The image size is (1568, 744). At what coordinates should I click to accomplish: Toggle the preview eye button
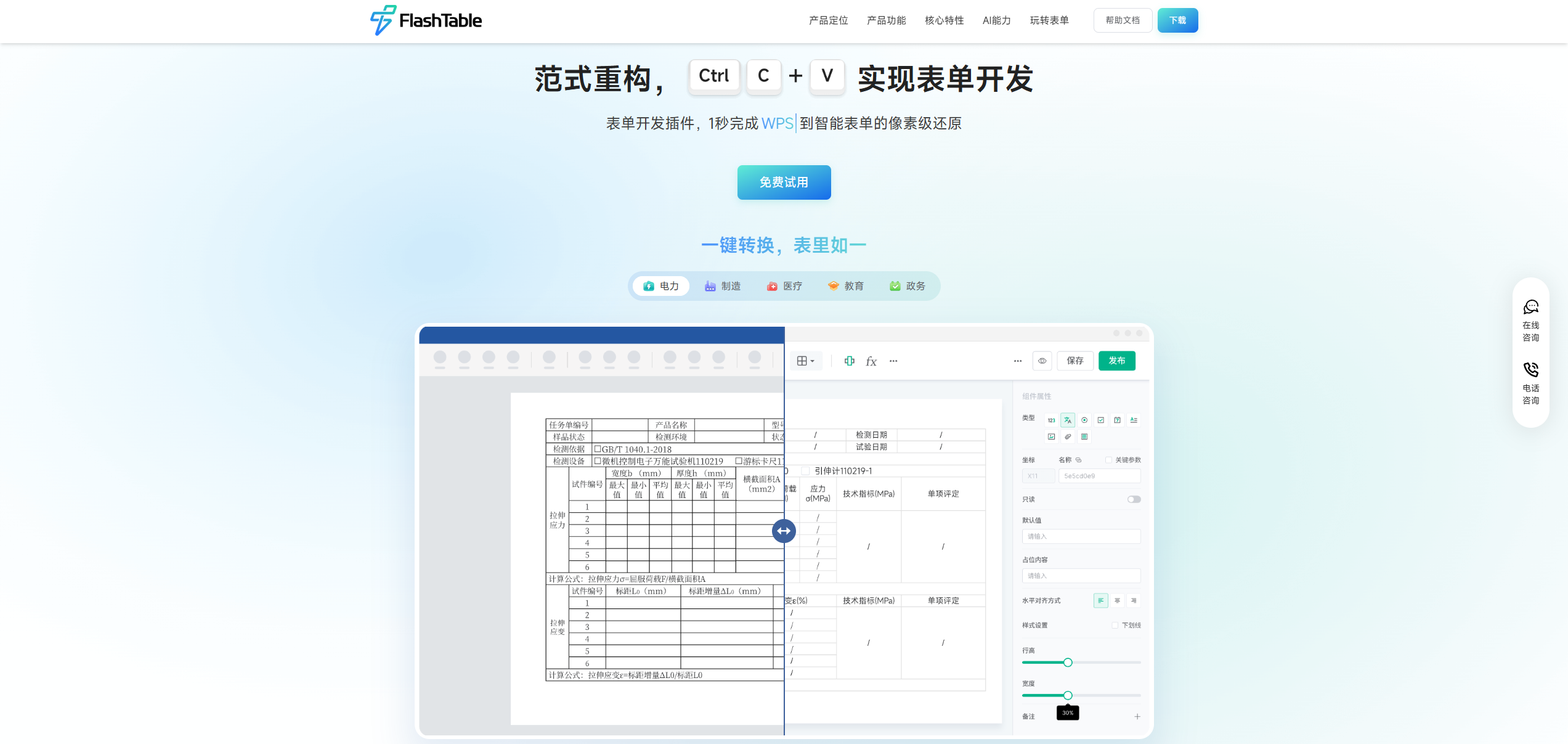1042,361
